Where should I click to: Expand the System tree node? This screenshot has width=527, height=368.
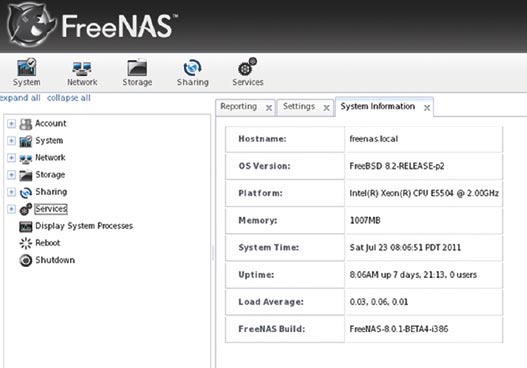click(x=11, y=140)
